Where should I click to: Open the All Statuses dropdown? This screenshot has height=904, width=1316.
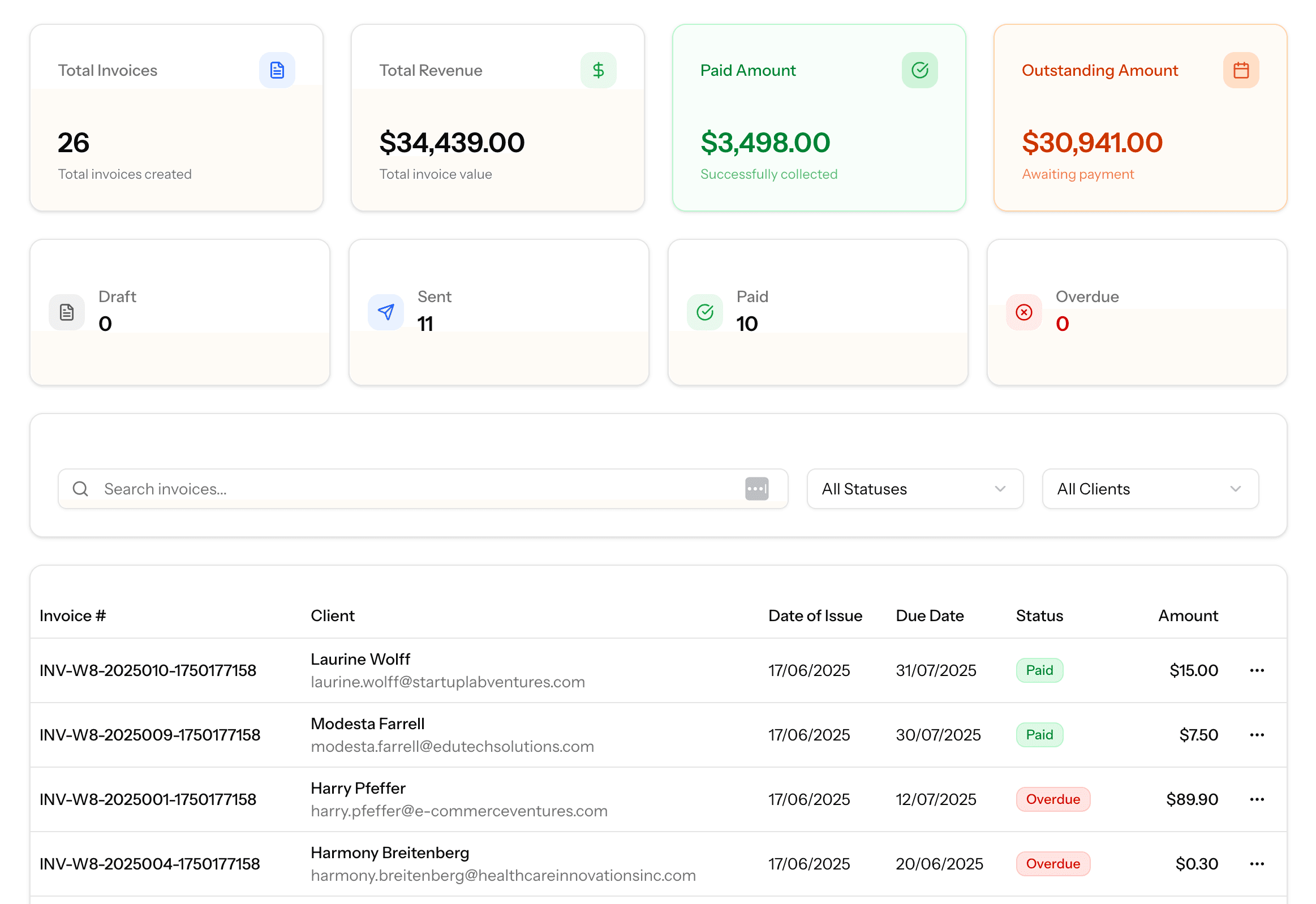914,488
